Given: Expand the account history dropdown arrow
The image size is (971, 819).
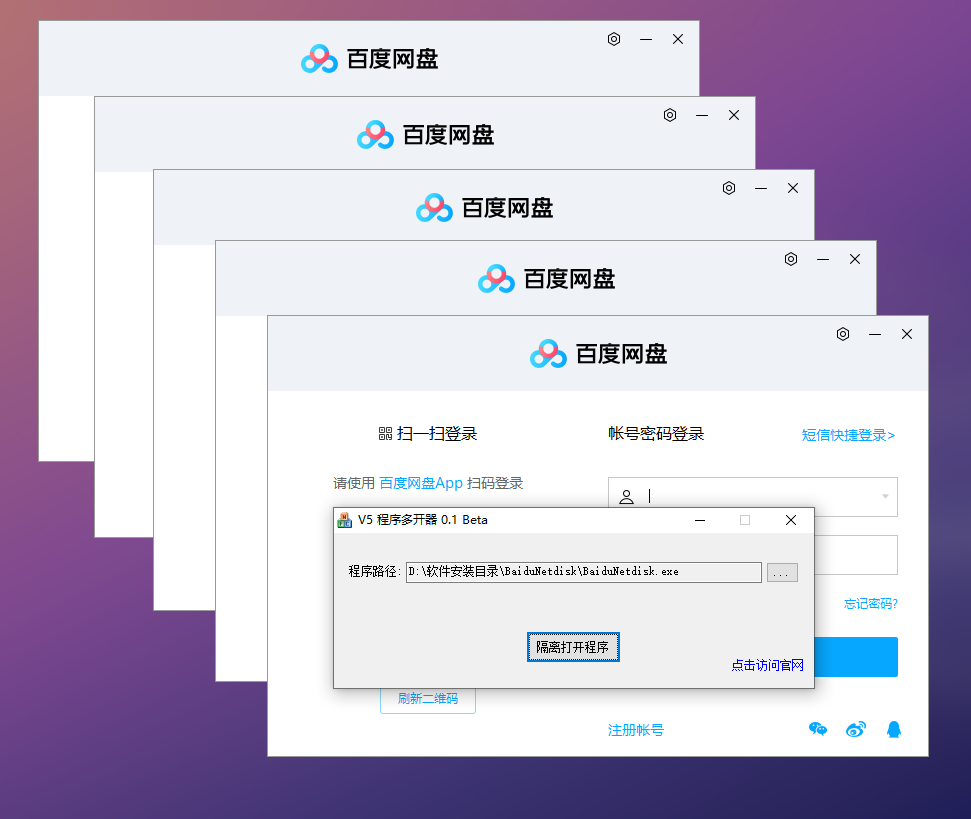Looking at the screenshot, I should click(885, 496).
